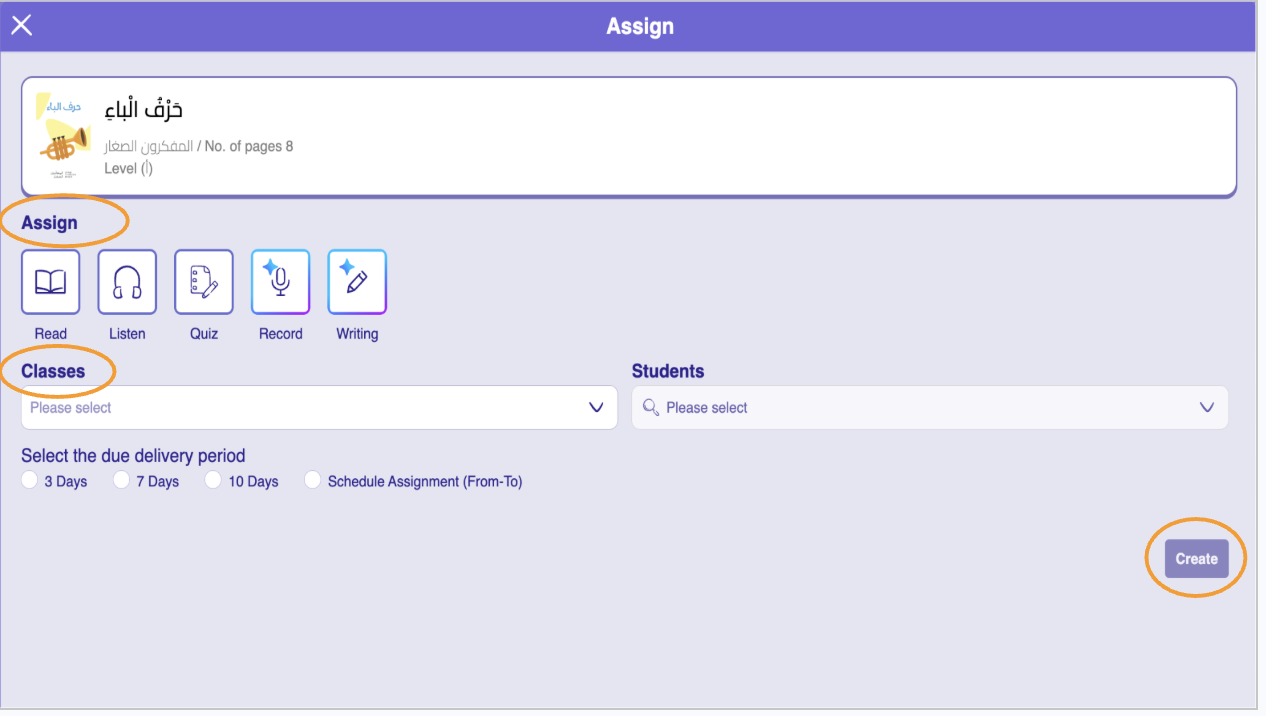1266x716 pixels.
Task: Select the Read assignment type icon
Action: tap(51, 282)
